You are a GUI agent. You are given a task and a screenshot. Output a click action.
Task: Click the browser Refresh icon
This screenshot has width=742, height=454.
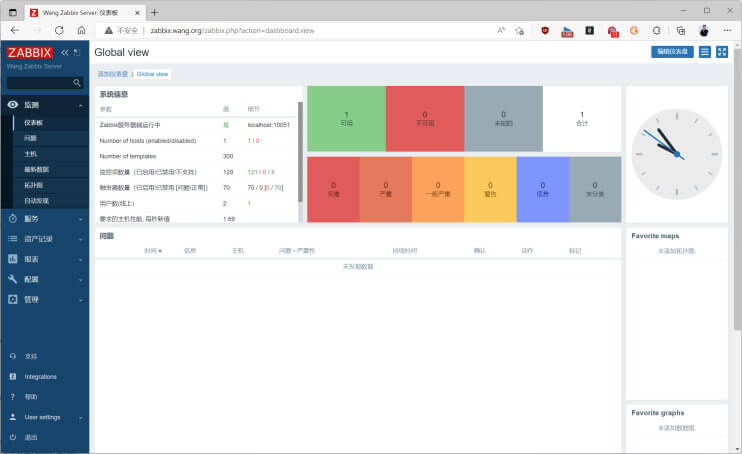tap(59, 30)
